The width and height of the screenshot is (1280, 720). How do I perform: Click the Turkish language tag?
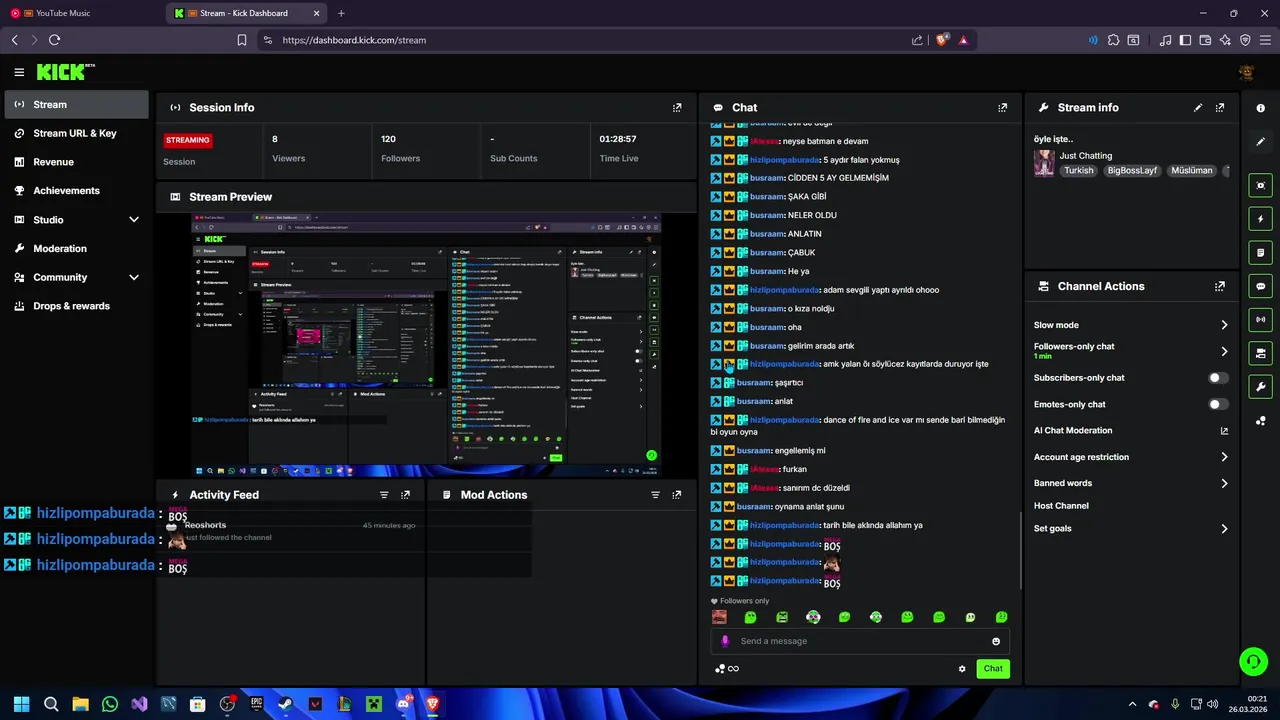1079,171
